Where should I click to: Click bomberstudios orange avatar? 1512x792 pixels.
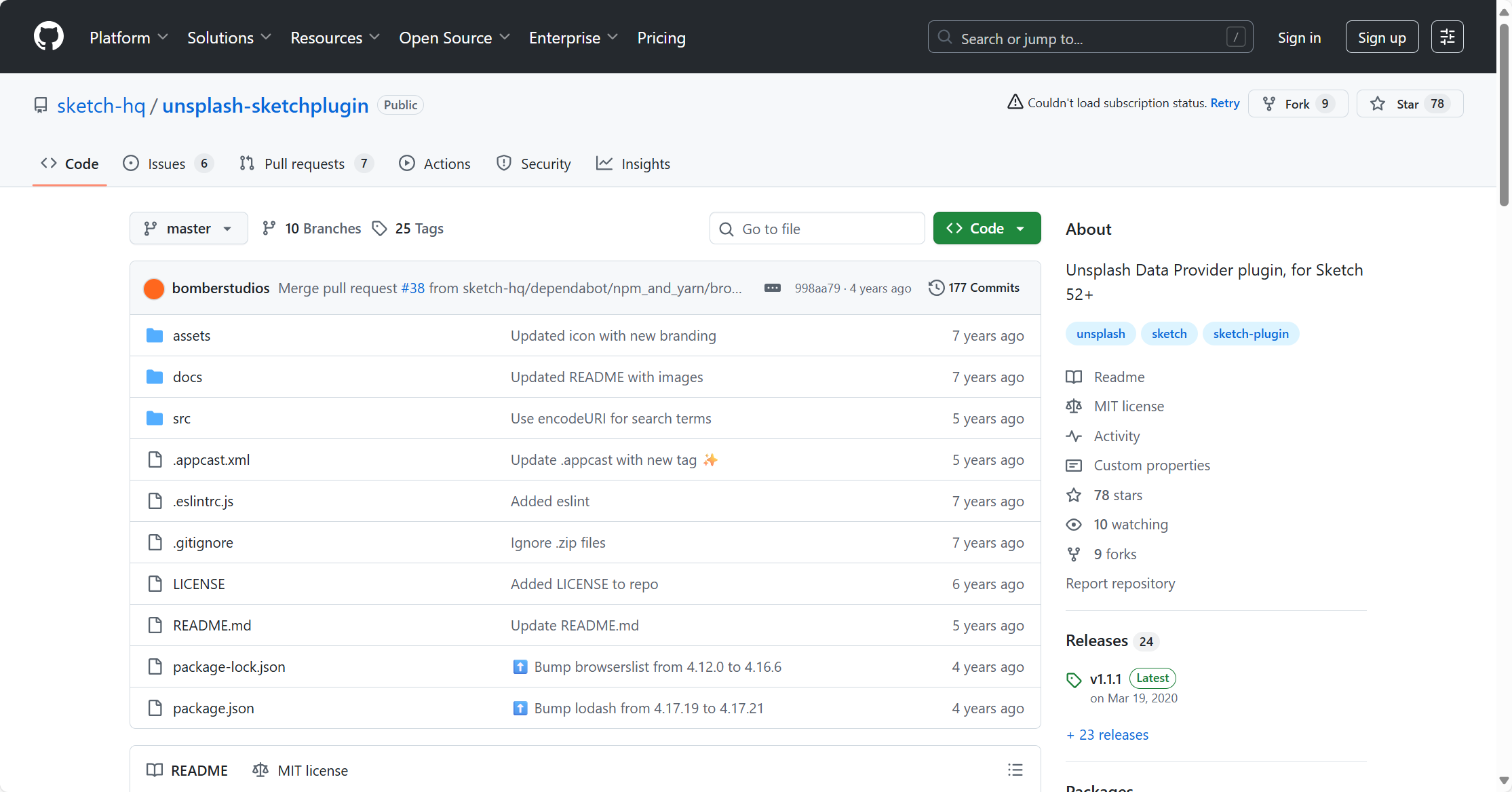(154, 288)
